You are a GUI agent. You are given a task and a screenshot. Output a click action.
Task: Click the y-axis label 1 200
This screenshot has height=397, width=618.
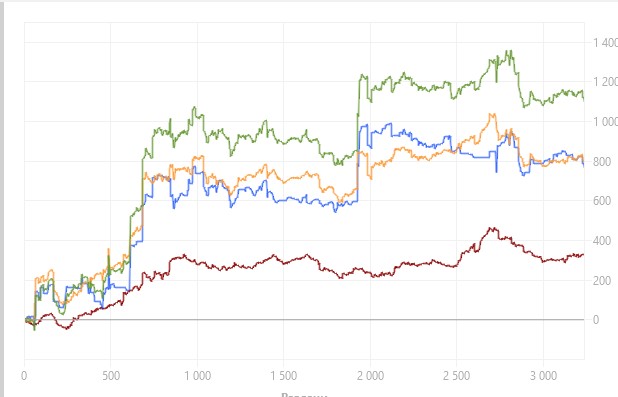(606, 82)
